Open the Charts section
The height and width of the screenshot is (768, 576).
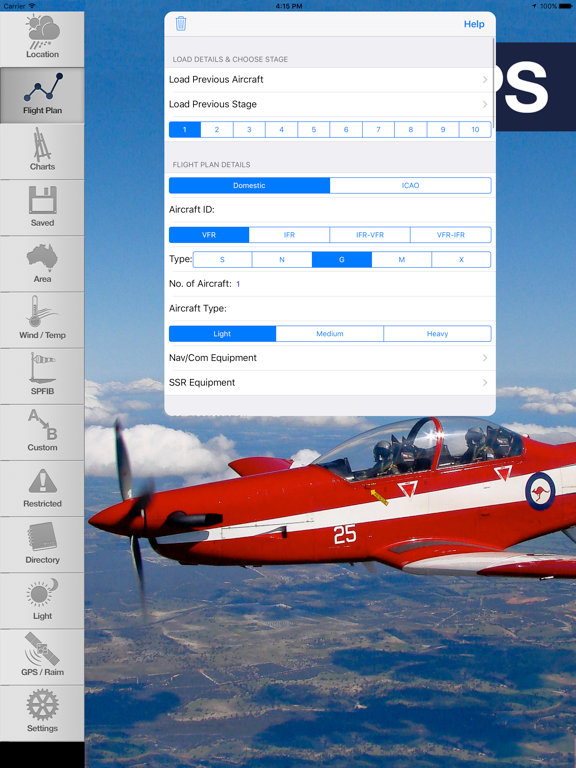coord(42,151)
